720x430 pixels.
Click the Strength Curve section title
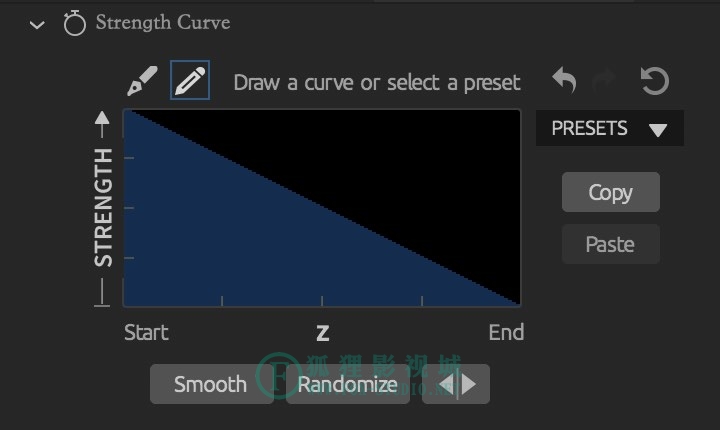(163, 23)
